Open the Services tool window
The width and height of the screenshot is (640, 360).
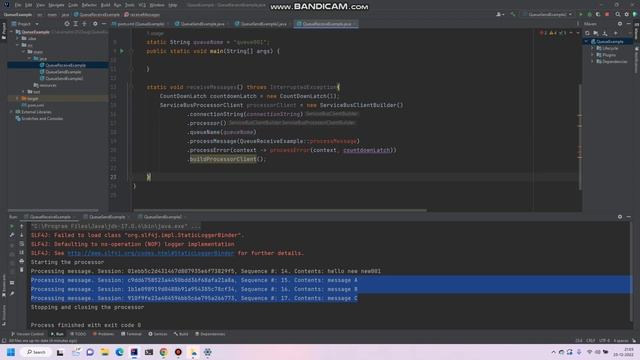click(x=158, y=334)
